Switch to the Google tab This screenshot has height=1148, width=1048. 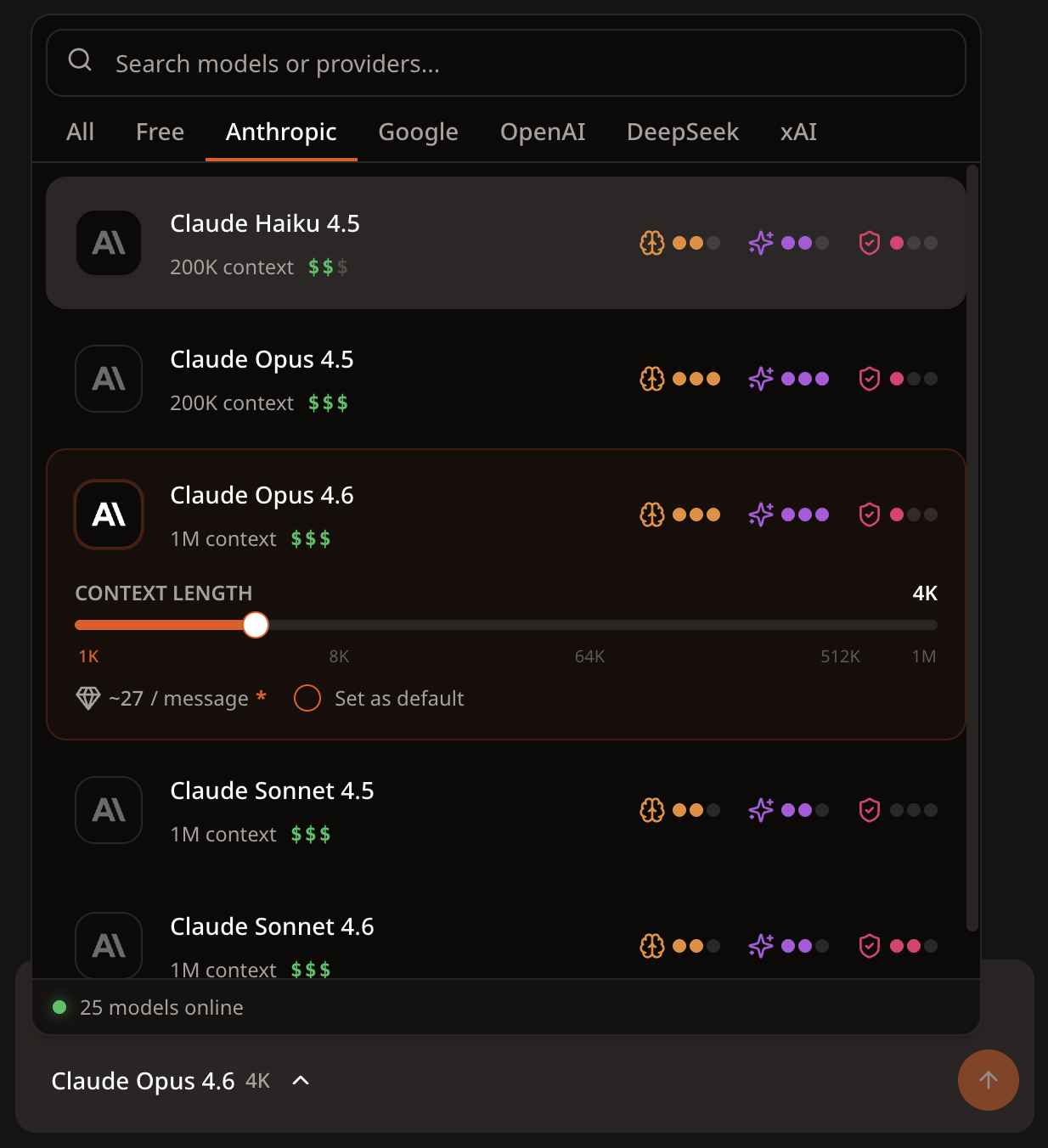tap(418, 132)
